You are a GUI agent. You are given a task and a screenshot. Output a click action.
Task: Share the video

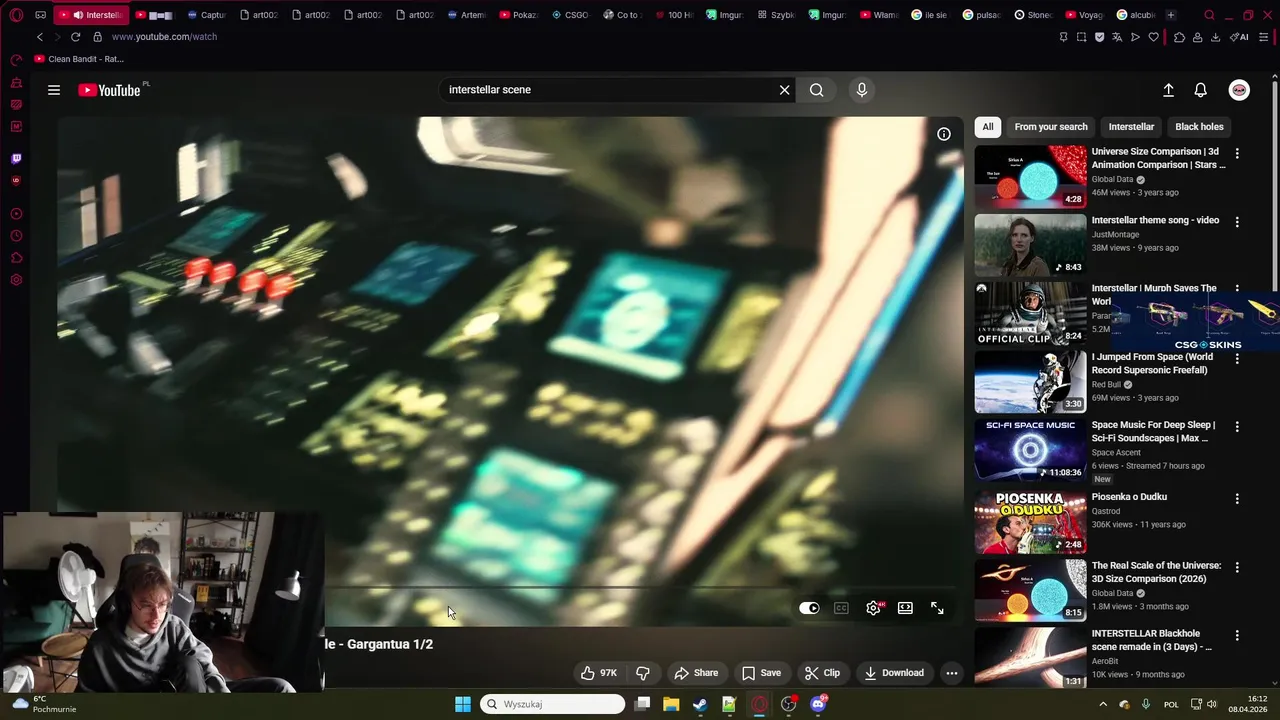click(696, 673)
